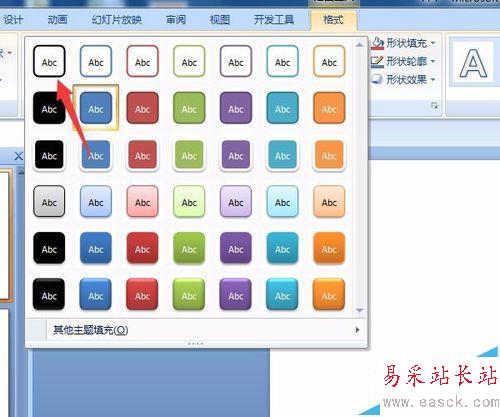Click the gallery scroll down arrow
Image resolution: width=500 pixels, height=417 pixels.
pyautogui.click(x=359, y=310)
